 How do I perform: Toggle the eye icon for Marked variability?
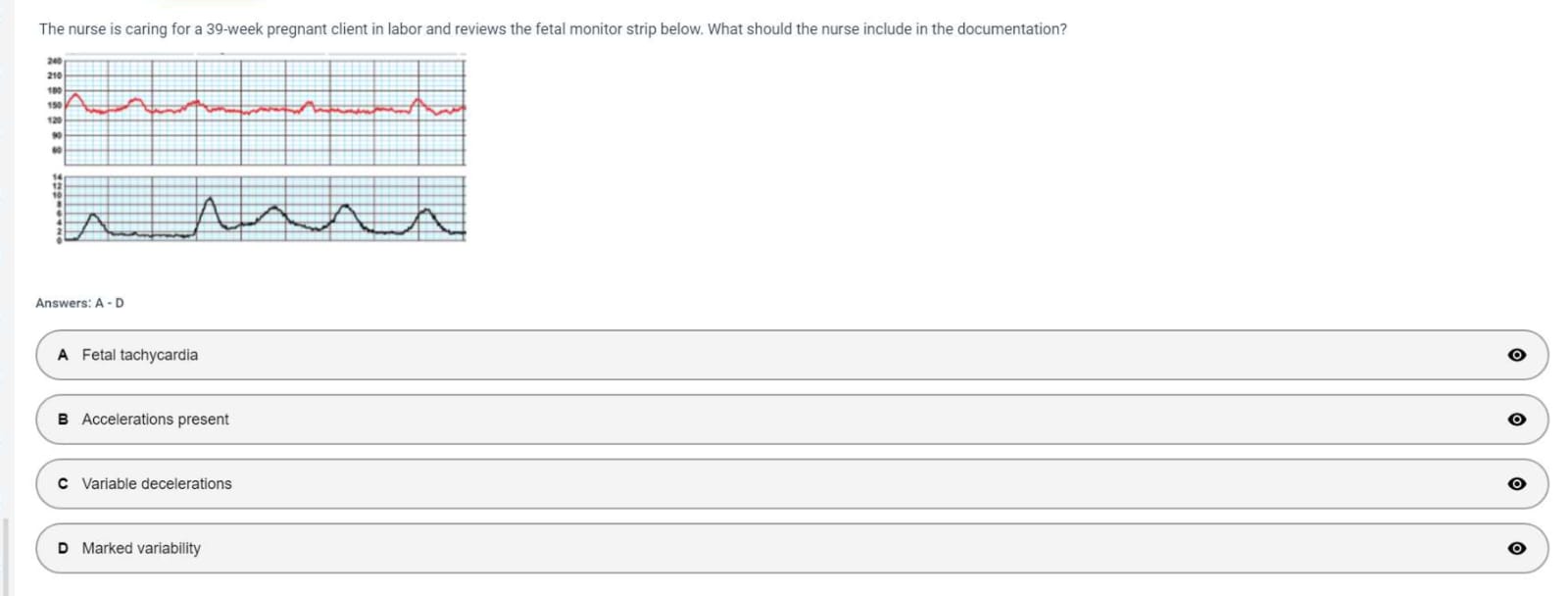pyautogui.click(x=1516, y=549)
